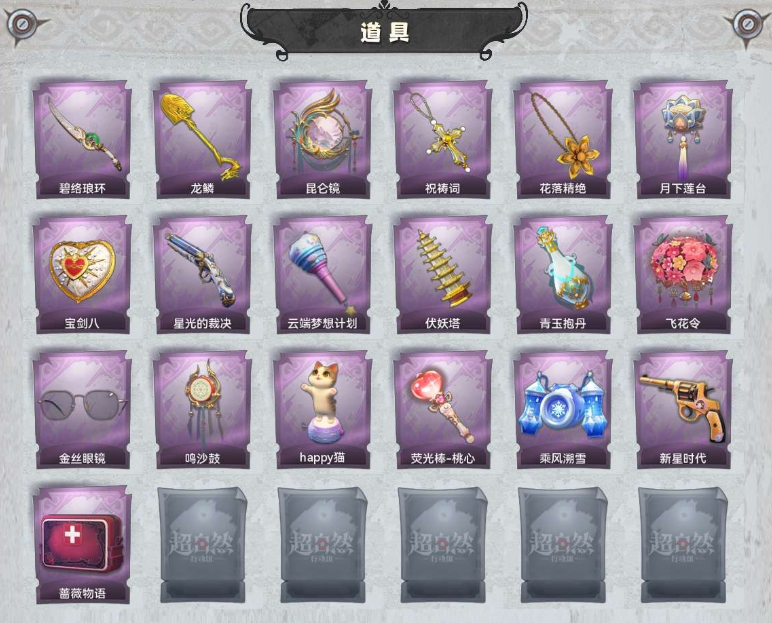Select the 碧络琅环 dagger item

click(82, 140)
